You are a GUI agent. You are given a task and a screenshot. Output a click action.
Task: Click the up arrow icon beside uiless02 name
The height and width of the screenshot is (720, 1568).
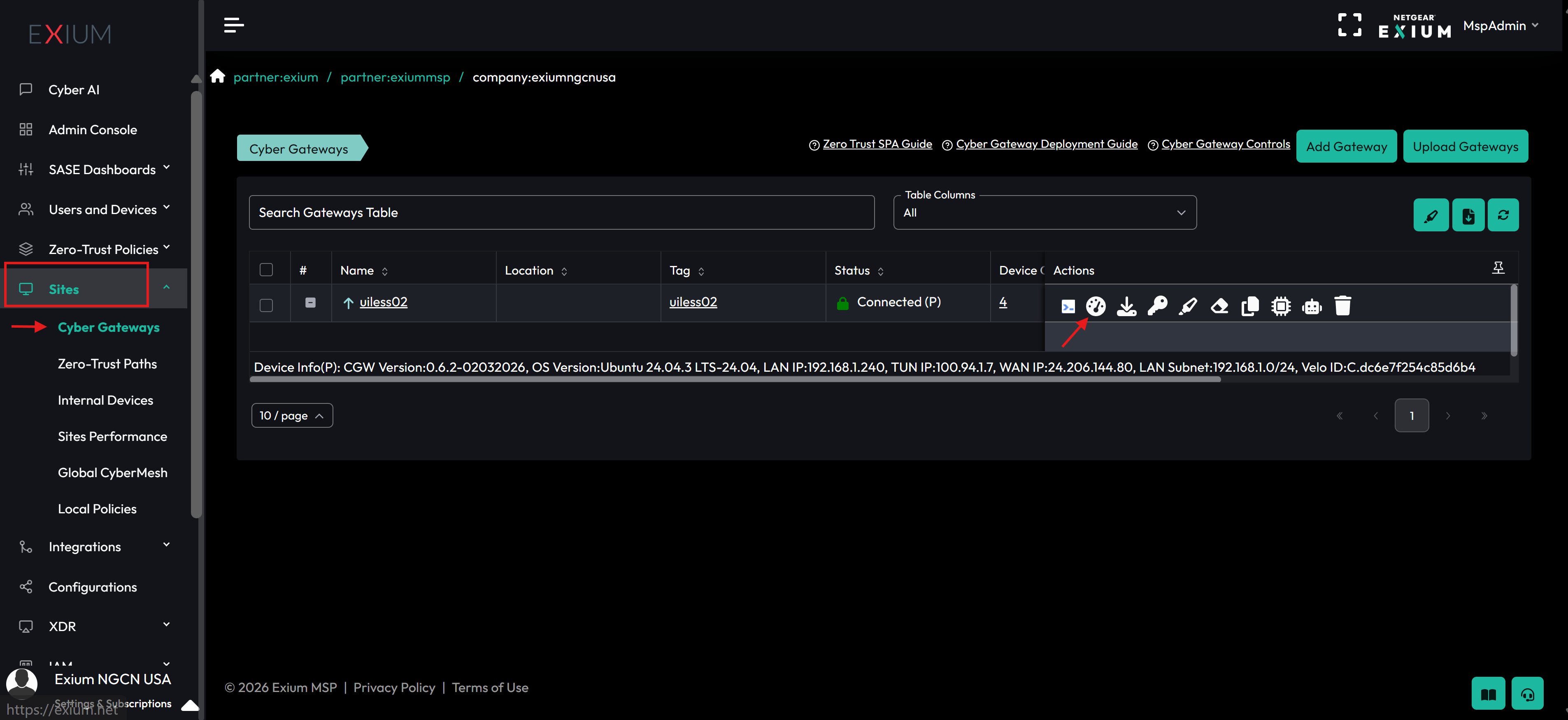[348, 303]
